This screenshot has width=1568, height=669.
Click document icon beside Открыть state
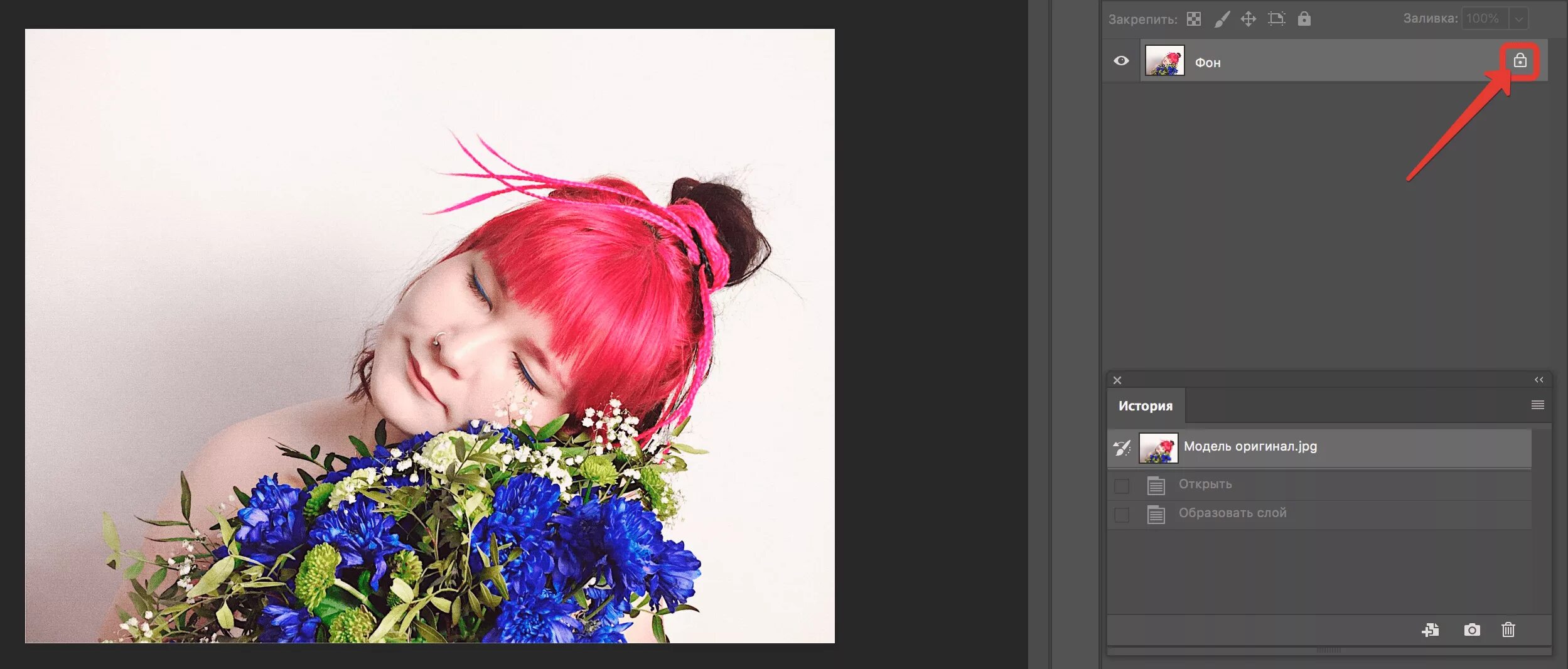tap(1156, 485)
